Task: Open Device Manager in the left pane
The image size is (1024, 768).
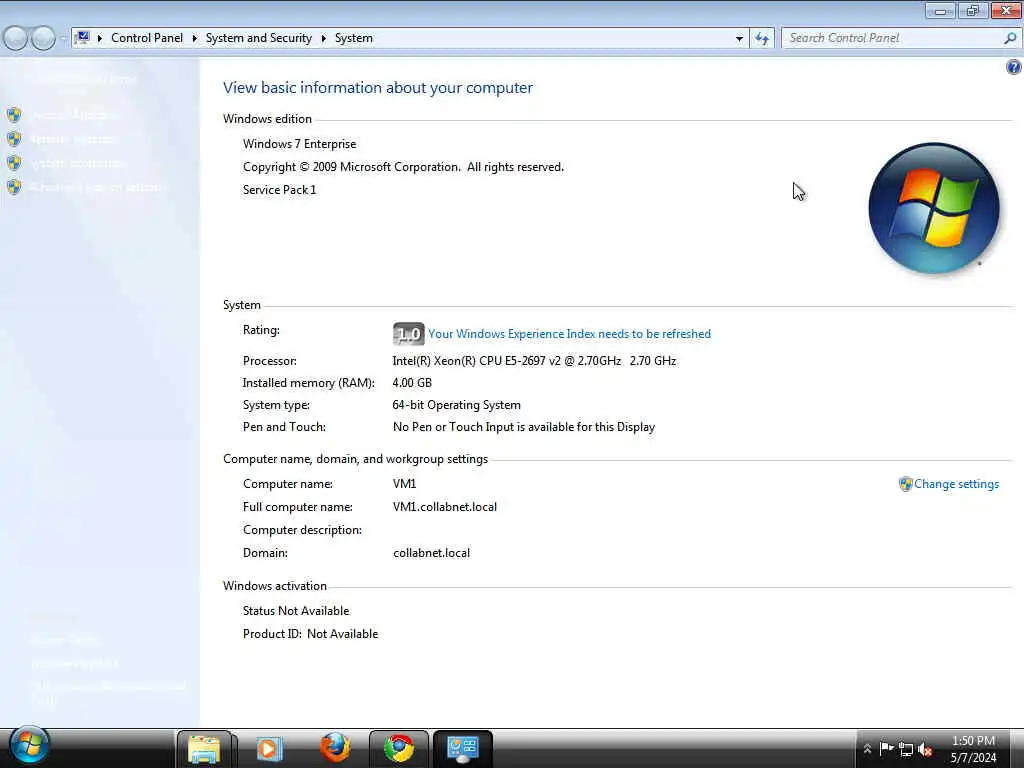Action: (72, 115)
